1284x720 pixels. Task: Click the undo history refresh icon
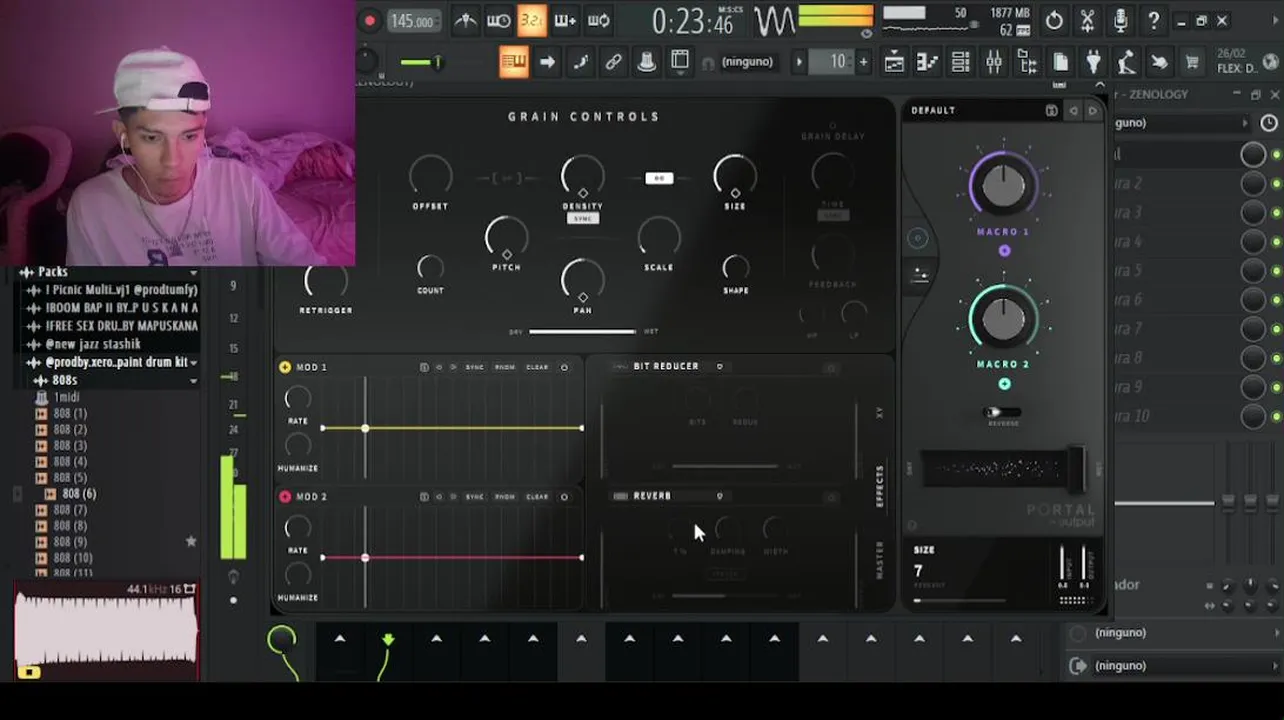pos(1054,20)
